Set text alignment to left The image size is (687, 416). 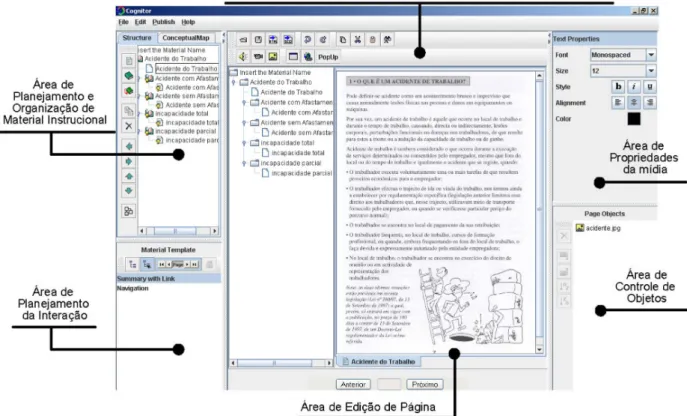(618, 103)
